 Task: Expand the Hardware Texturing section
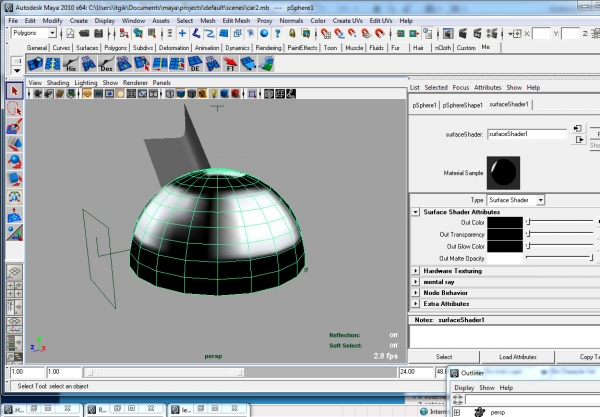pyautogui.click(x=416, y=271)
